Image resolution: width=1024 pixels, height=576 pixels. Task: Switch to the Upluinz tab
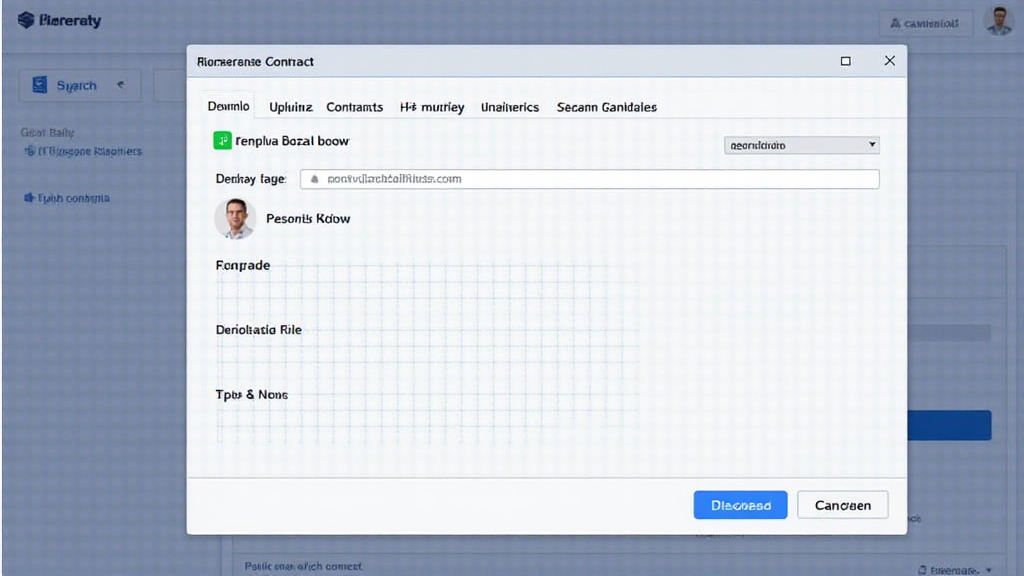point(291,107)
